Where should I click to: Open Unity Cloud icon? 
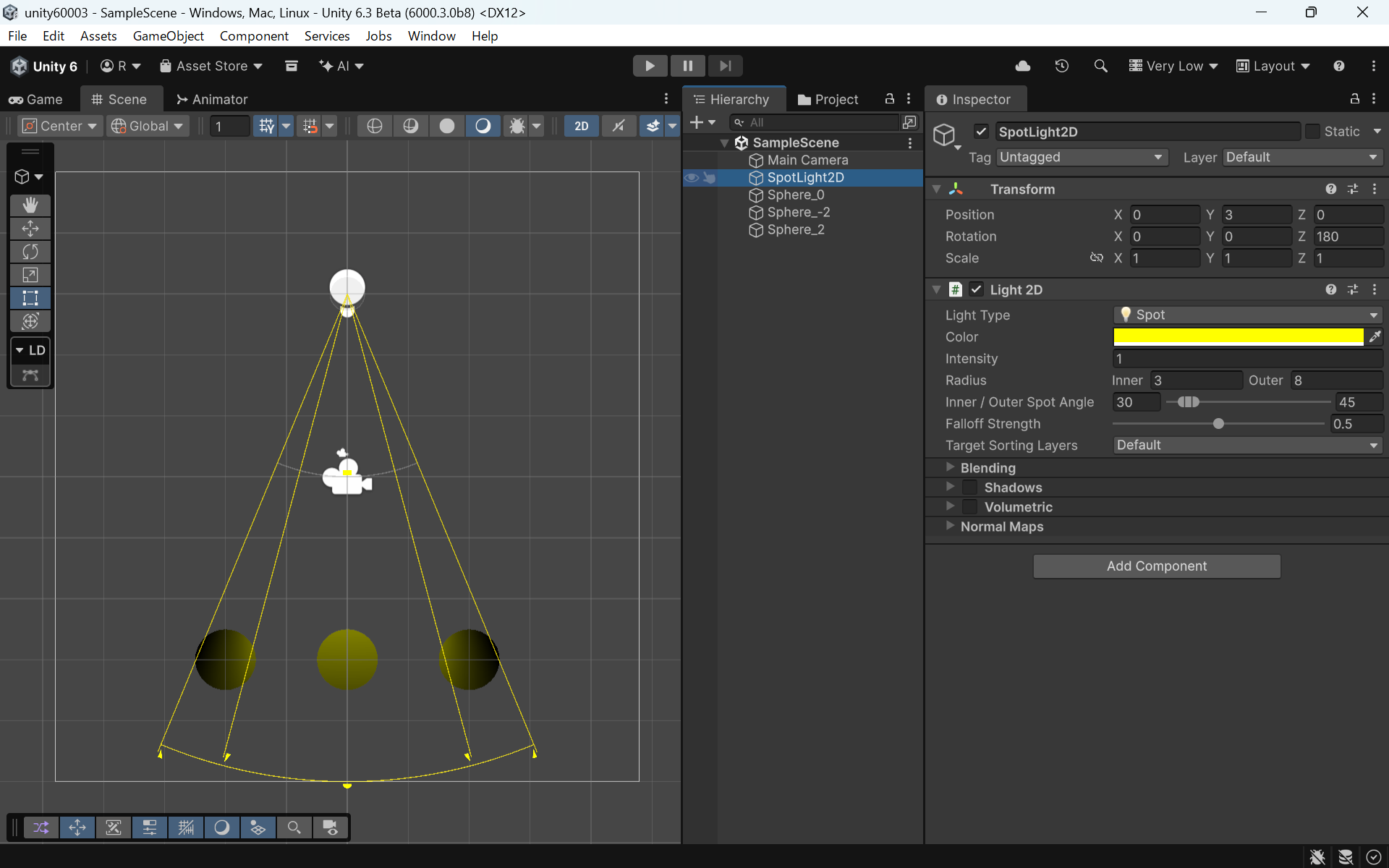coord(1022,66)
